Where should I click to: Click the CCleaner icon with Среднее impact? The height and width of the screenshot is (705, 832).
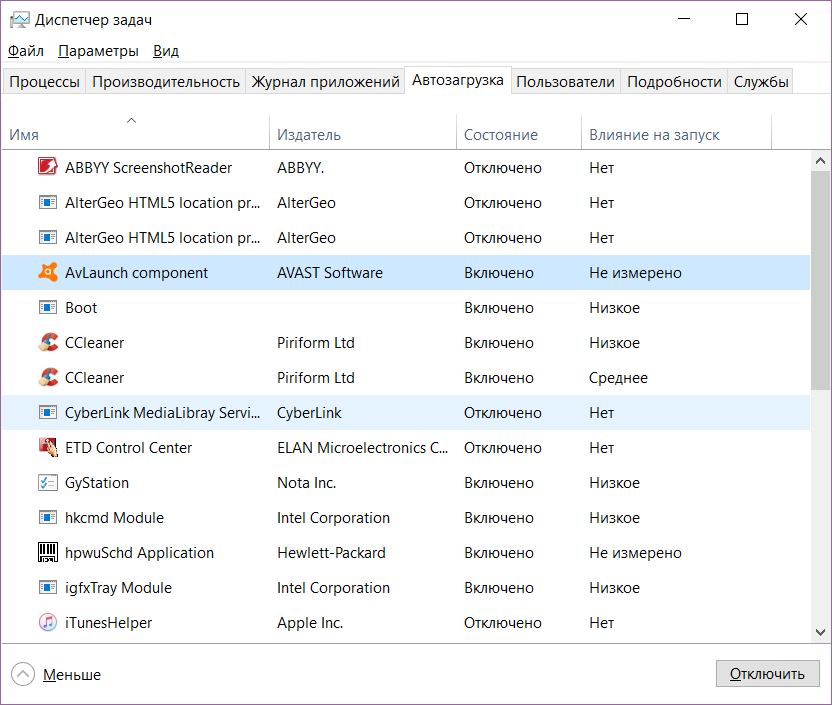point(48,377)
